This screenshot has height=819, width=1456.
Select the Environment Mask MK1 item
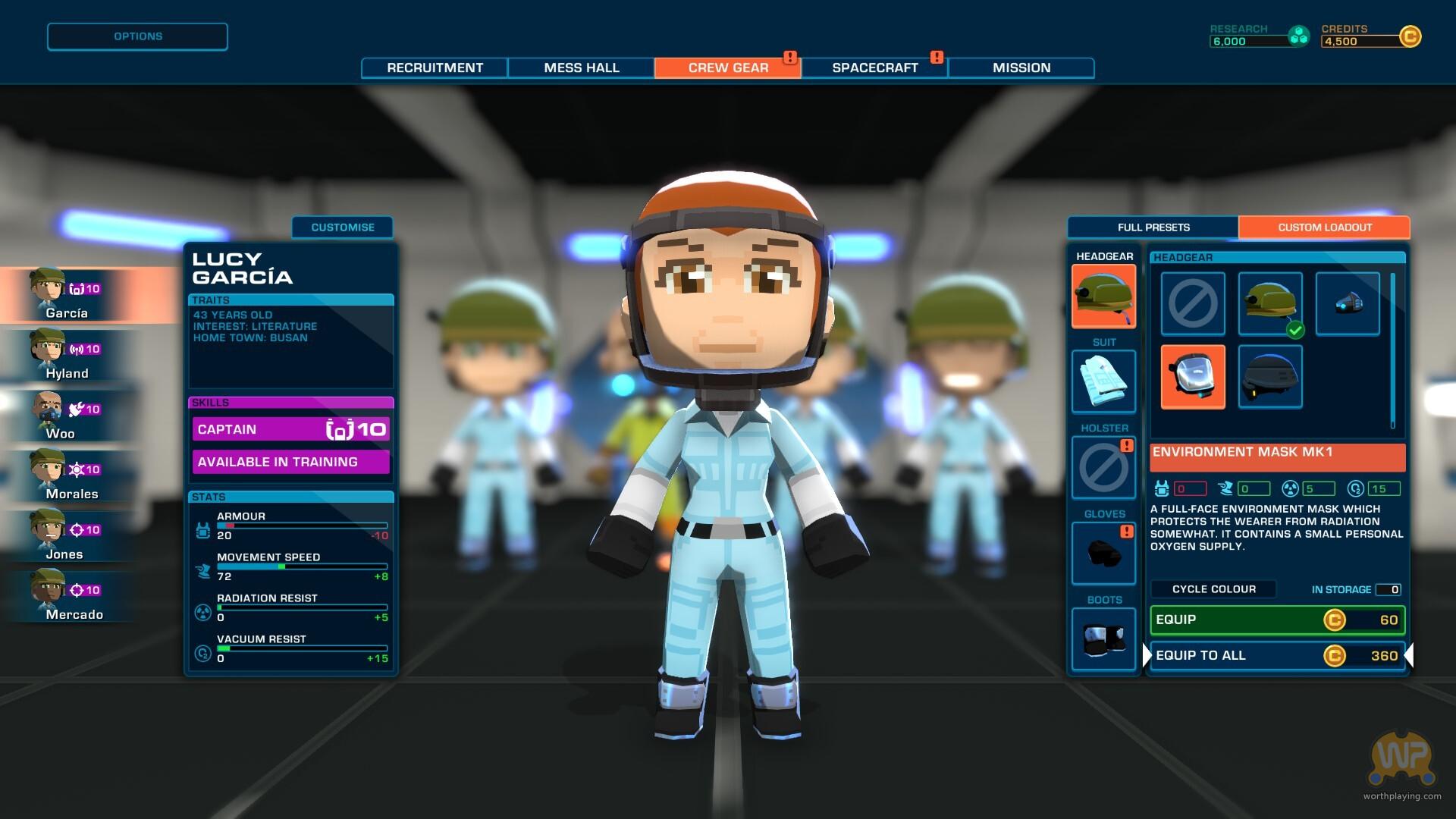[1192, 377]
